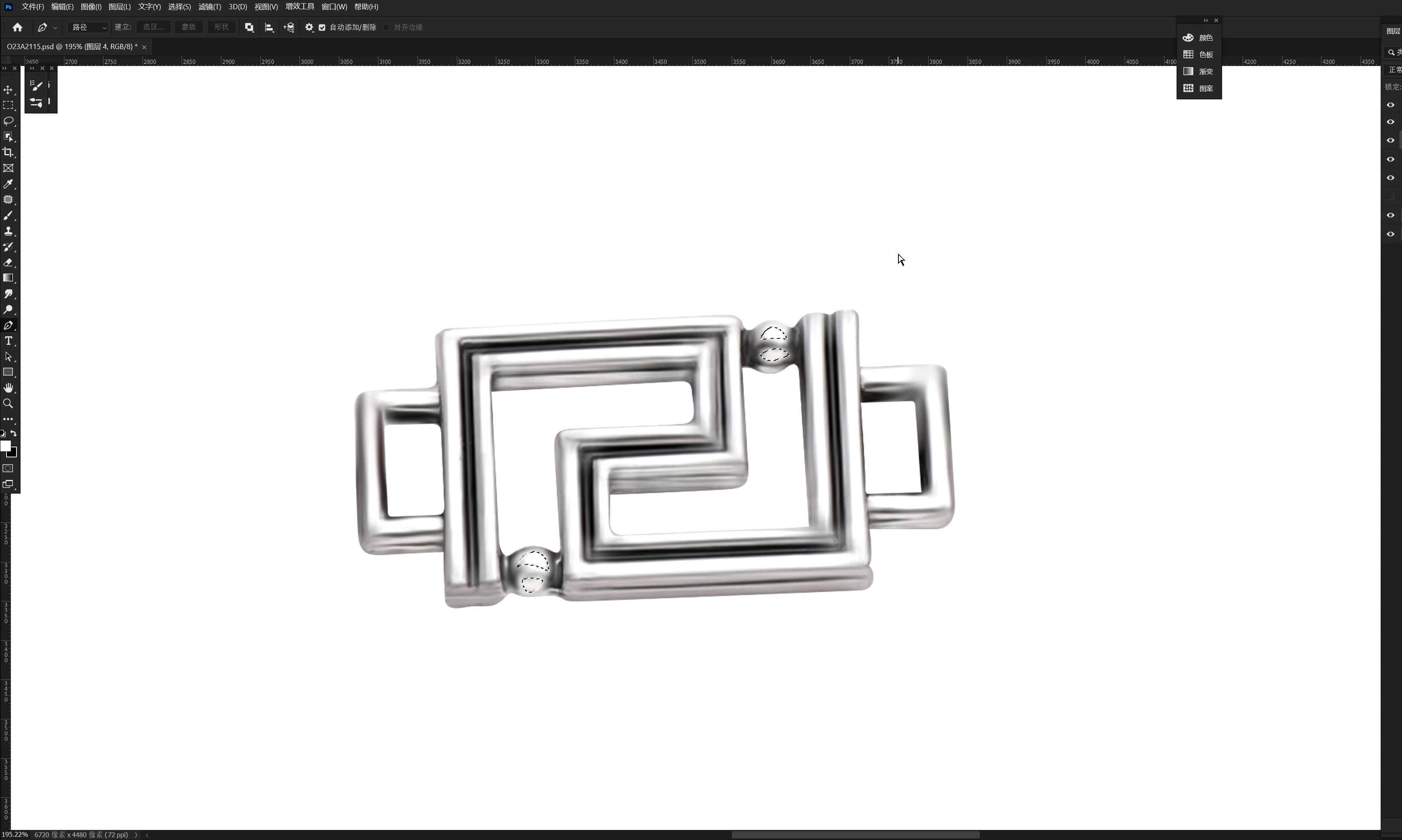Screen dimensions: 1402x840
Task: Select the Crop tool
Action: click(8, 152)
